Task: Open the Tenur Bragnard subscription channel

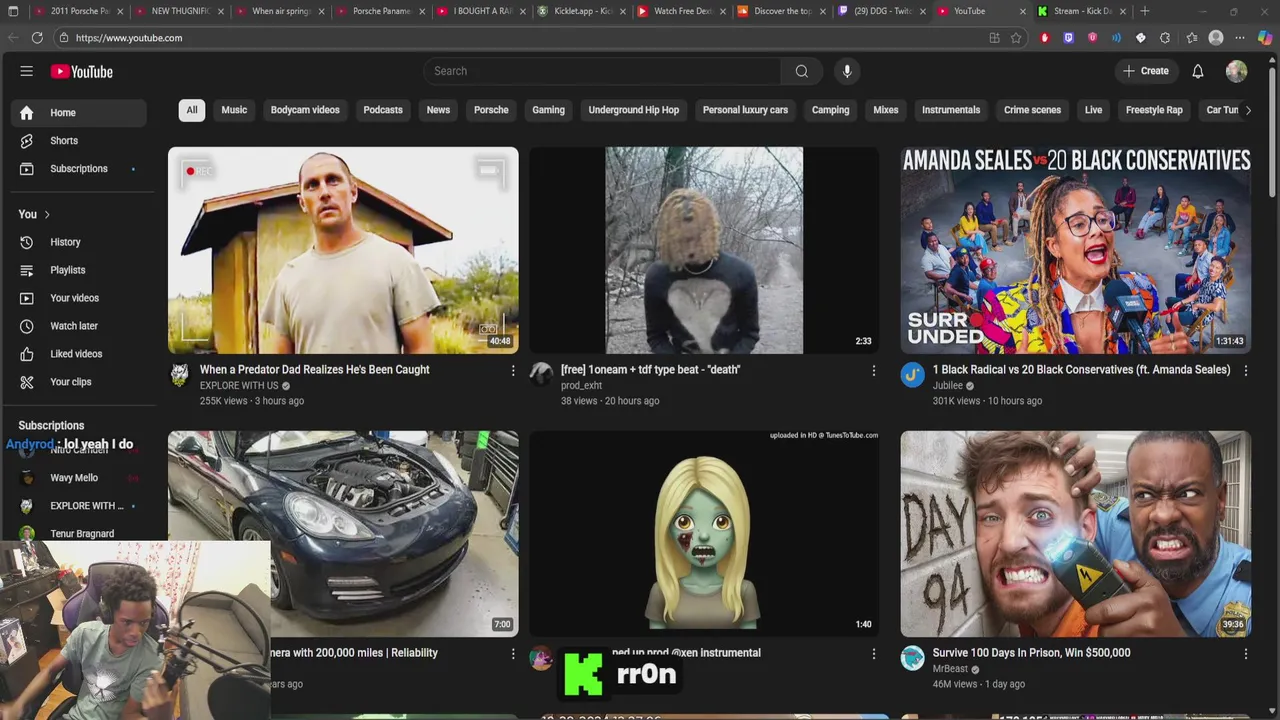Action: pyautogui.click(x=82, y=534)
